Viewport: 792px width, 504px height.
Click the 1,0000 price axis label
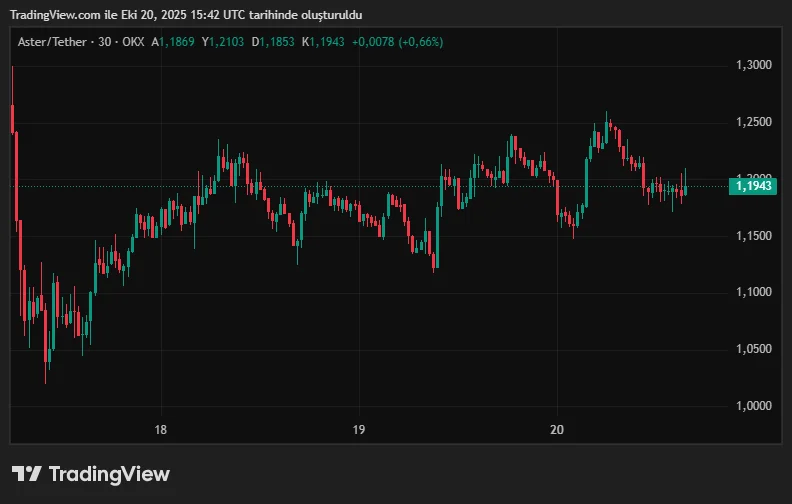pyautogui.click(x=755, y=406)
